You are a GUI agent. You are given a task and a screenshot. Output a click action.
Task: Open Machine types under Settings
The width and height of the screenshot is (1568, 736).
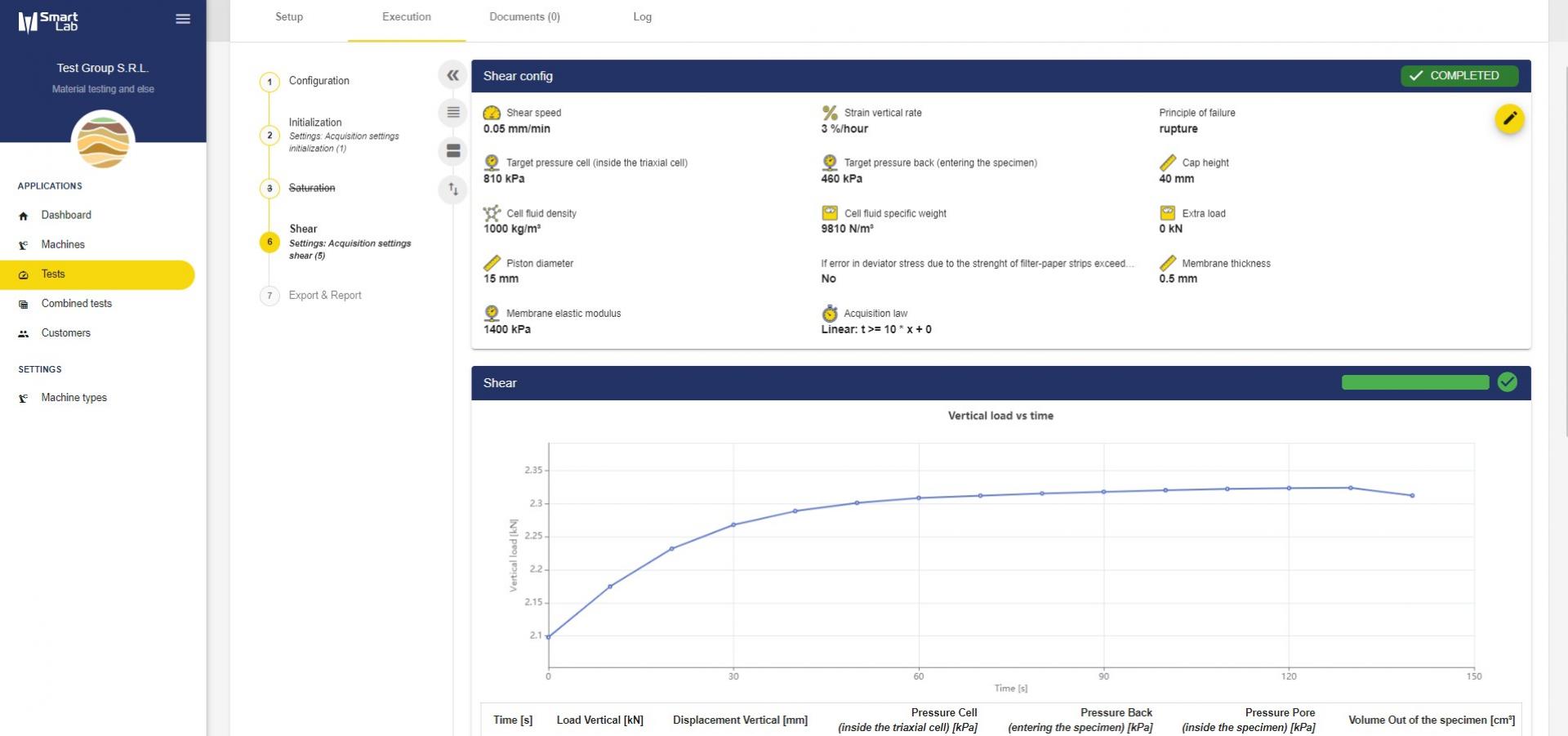point(73,398)
